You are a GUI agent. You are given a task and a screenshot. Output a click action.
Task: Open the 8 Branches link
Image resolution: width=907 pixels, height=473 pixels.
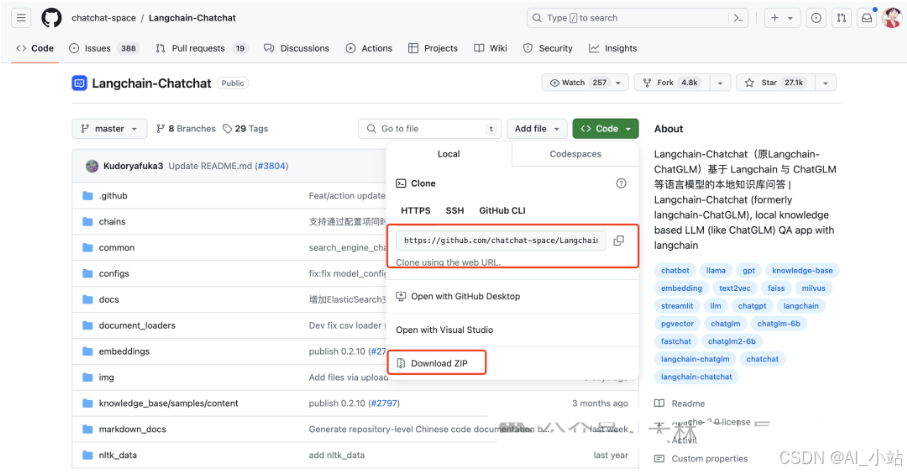186,128
